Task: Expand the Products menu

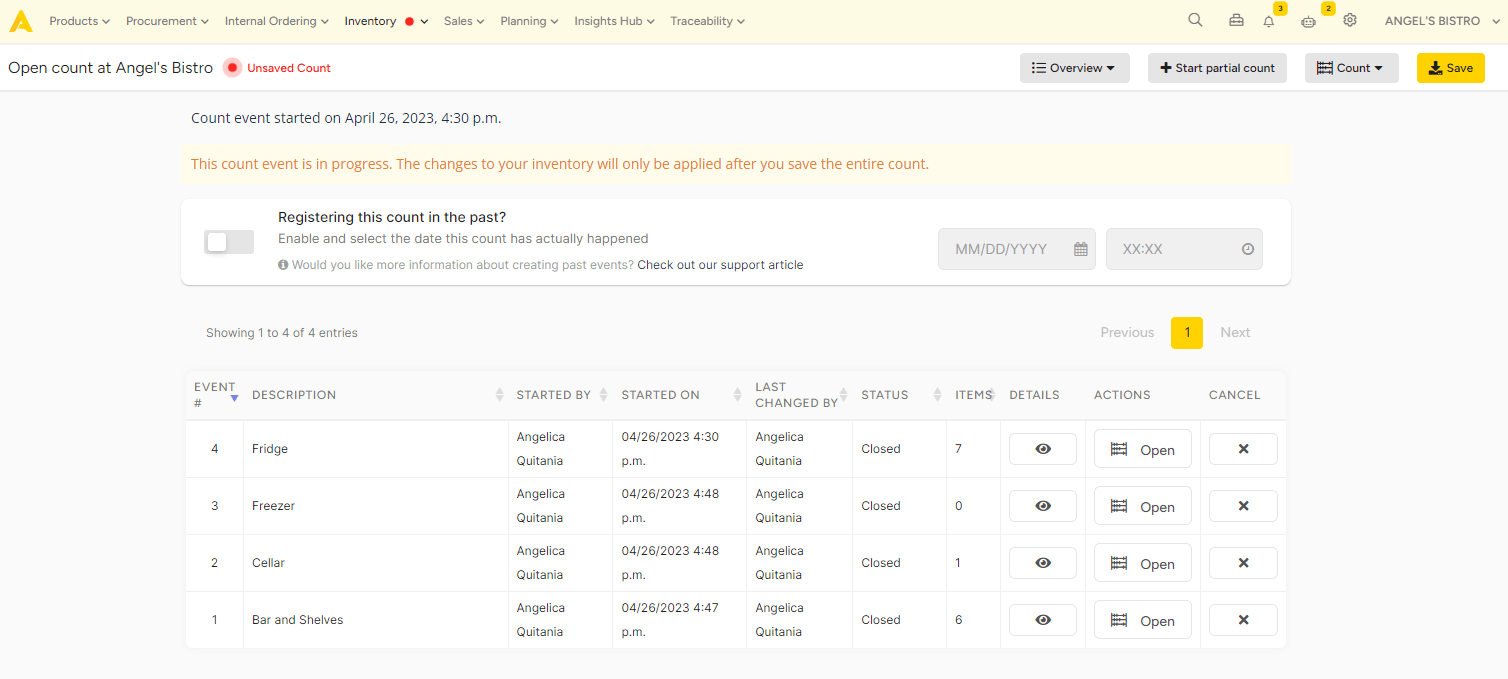Action: 79,21
